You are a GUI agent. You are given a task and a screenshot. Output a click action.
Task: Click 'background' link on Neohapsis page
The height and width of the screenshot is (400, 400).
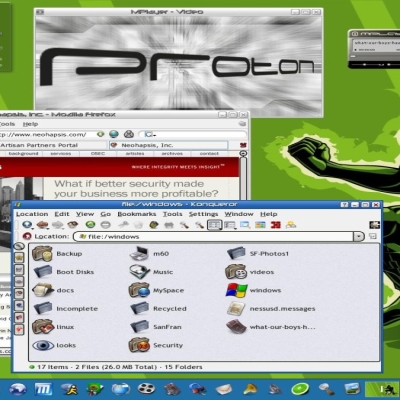23,154
